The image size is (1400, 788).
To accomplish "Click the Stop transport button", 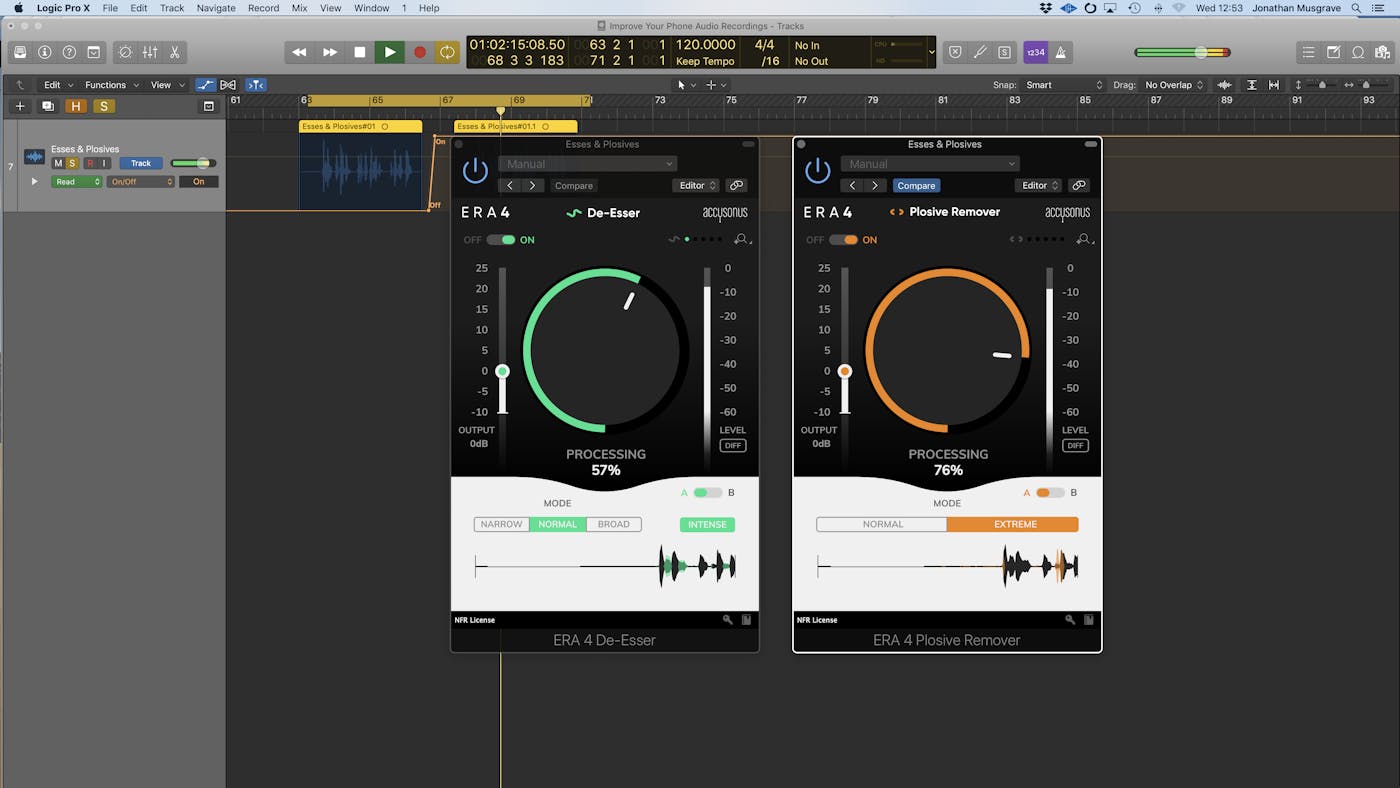I will tap(360, 52).
